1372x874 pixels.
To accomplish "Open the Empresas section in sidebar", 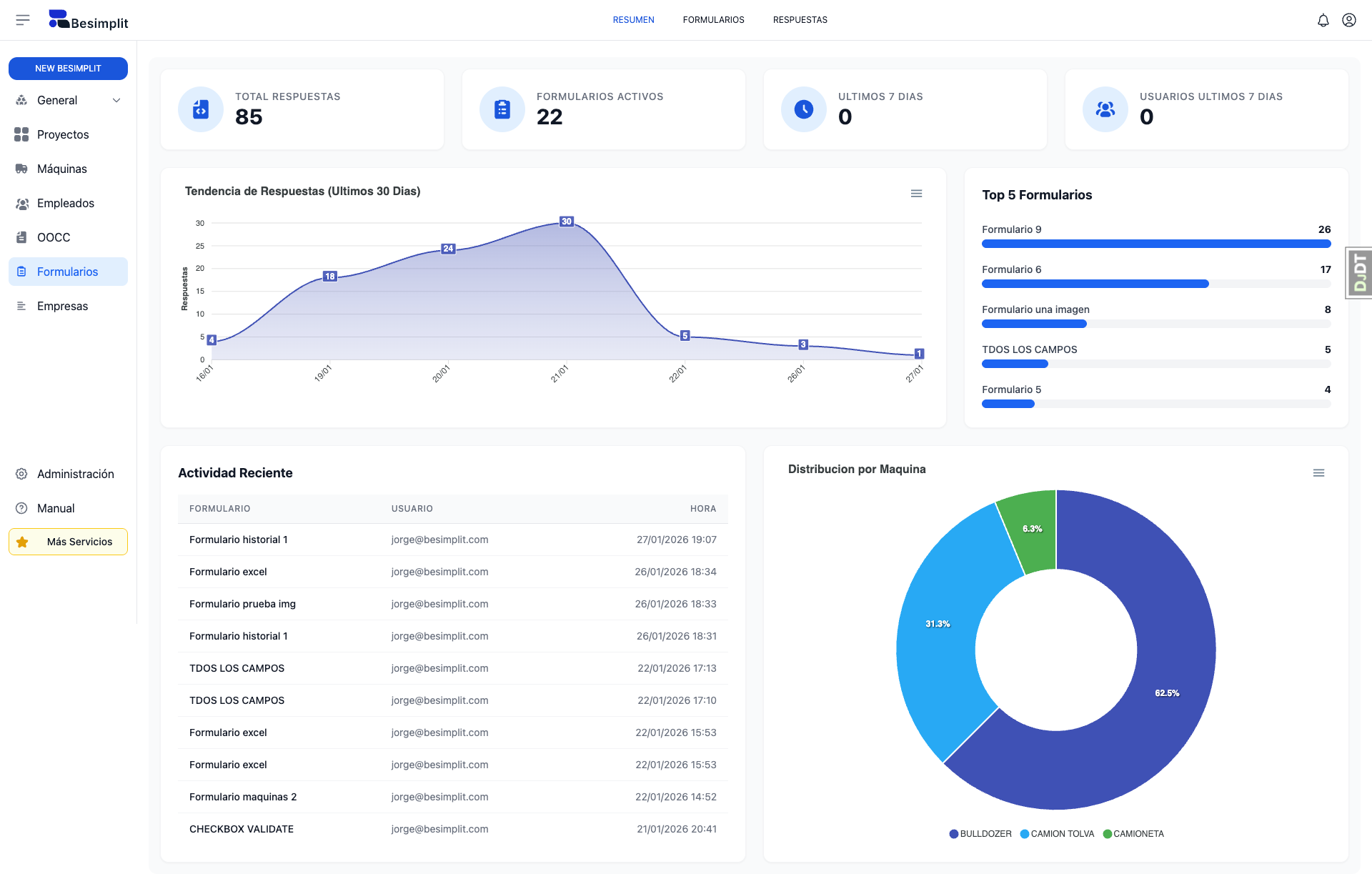I will point(62,306).
